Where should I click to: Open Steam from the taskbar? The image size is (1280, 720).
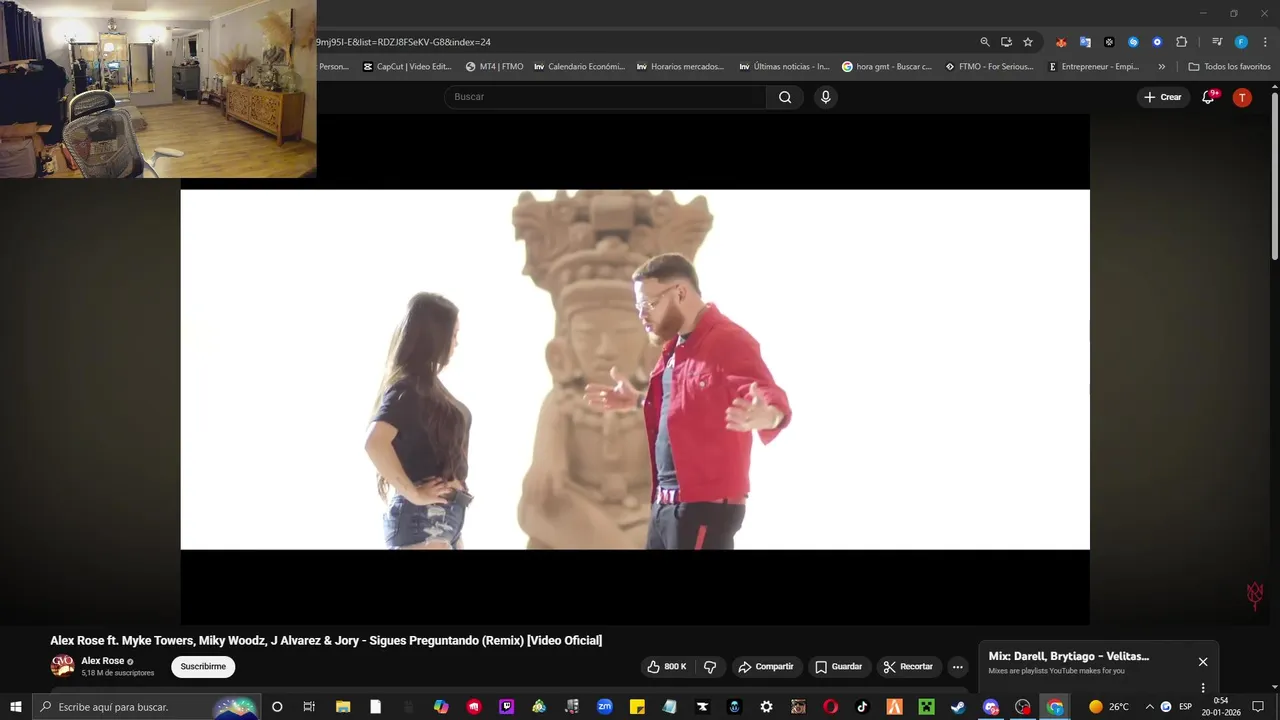(x=958, y=707)
